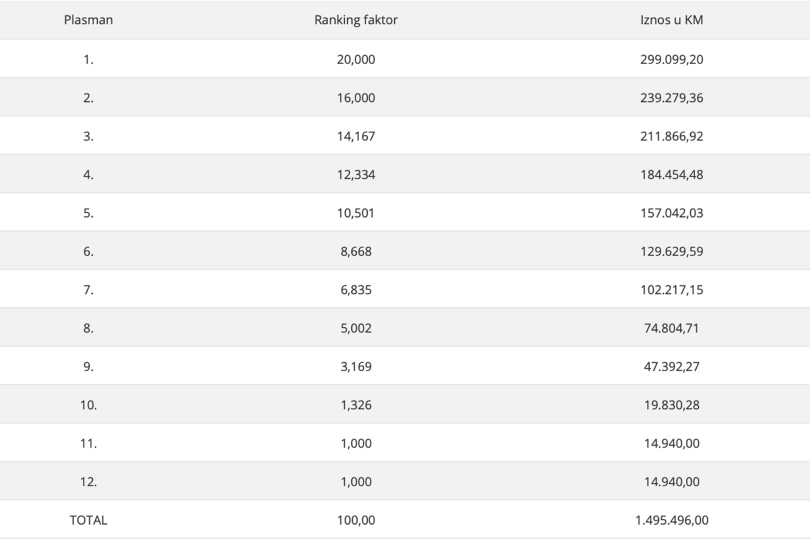Click the Ranking faktor column header
This screenshot has height=540, width=810.
[356, 20]
